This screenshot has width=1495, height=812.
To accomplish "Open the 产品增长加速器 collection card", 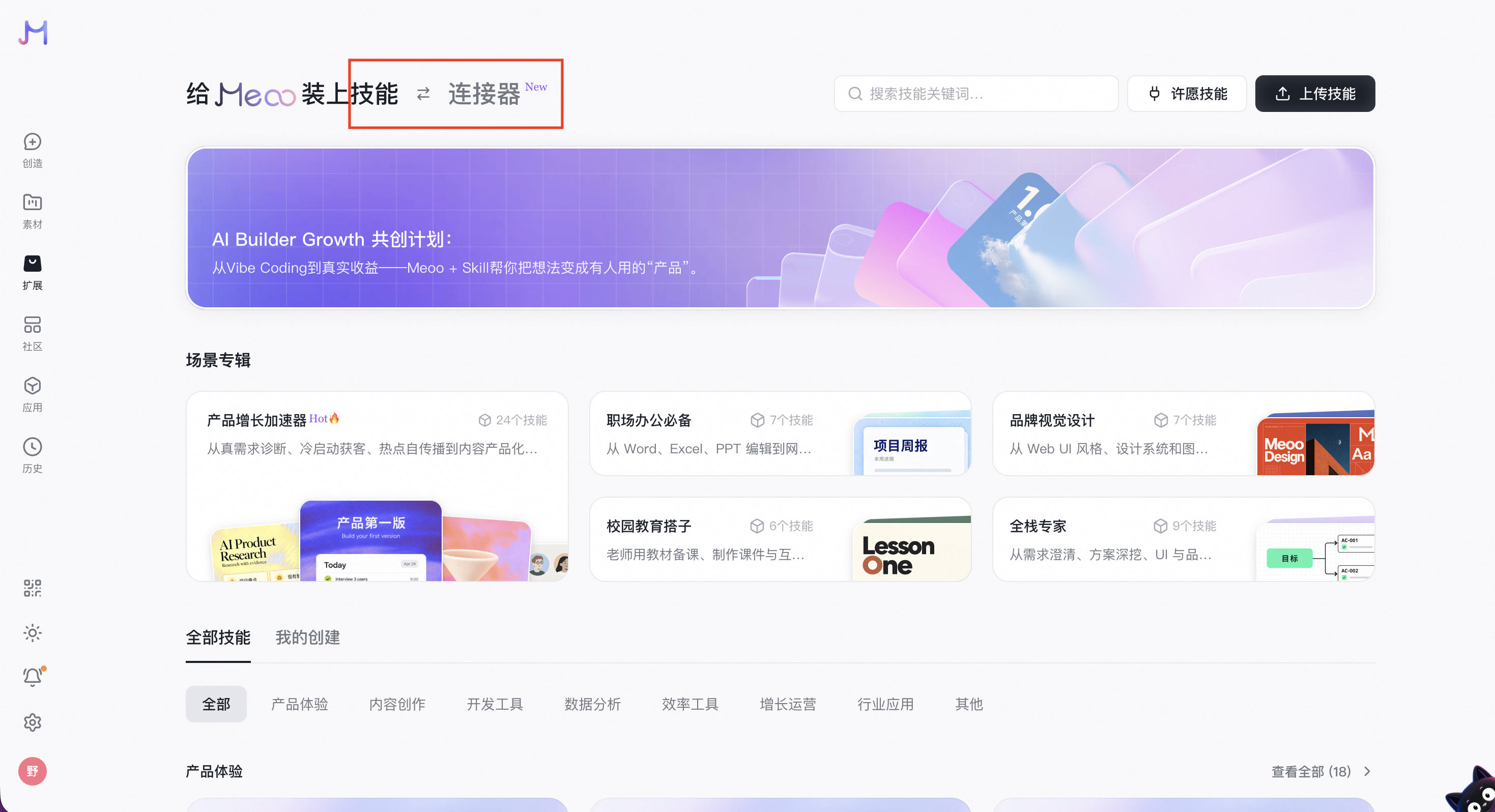I will 377,486.
